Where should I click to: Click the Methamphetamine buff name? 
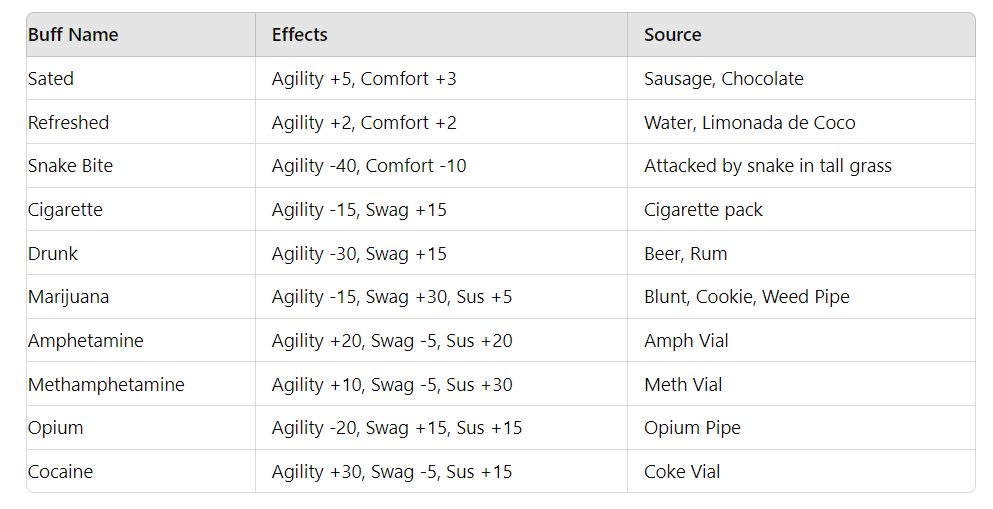tap(106, 385)
